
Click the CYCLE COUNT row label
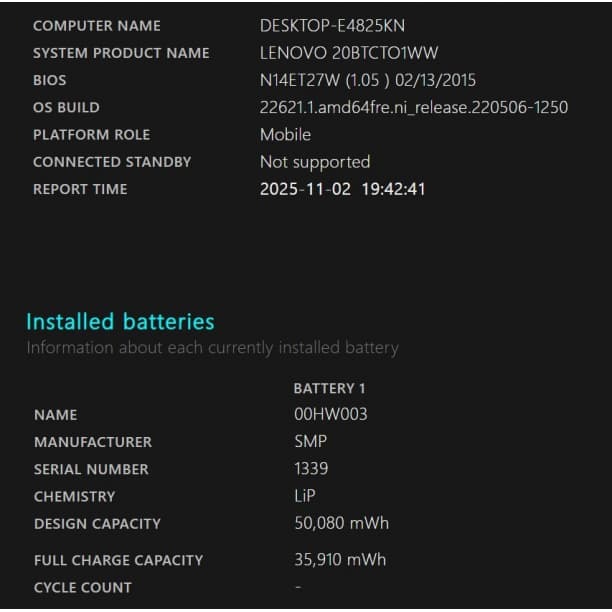coord(82,588)
